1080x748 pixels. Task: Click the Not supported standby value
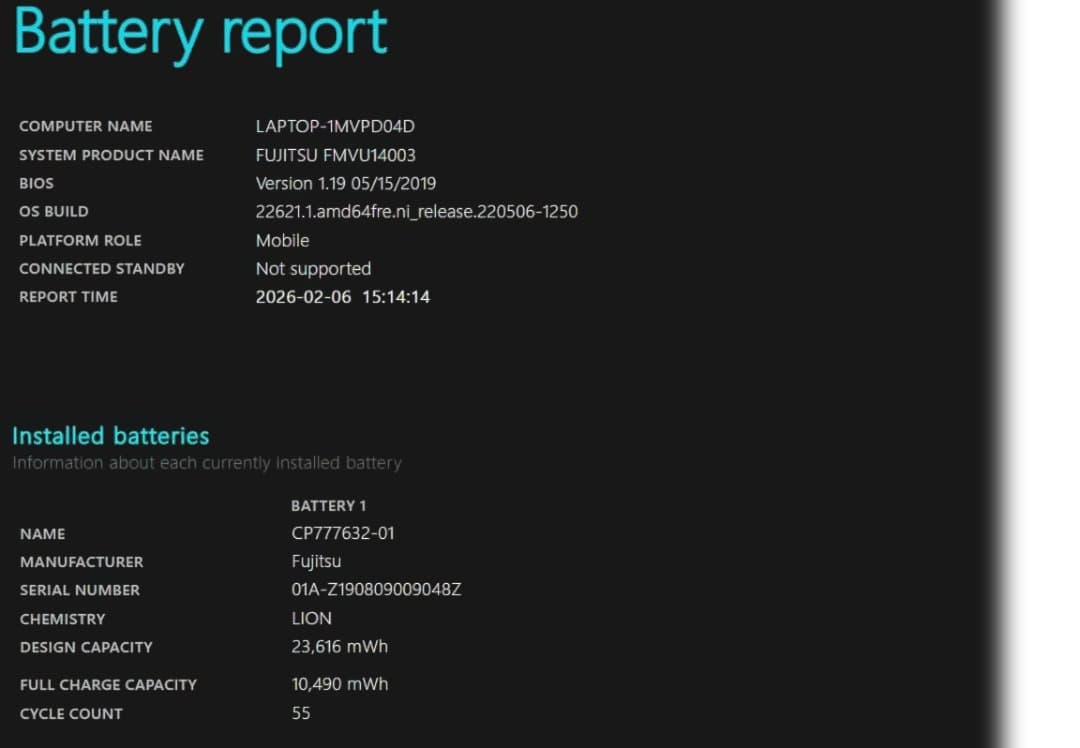[313, 268]
